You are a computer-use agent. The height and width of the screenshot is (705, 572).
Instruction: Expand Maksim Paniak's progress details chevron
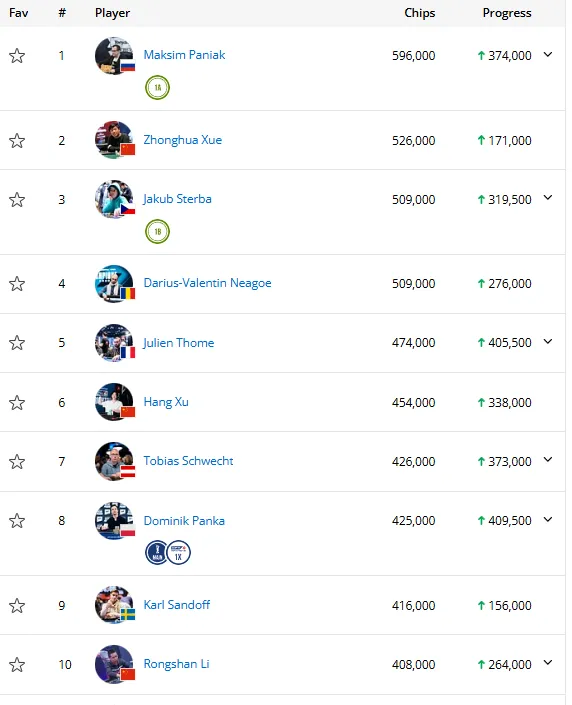coord(548,55)
